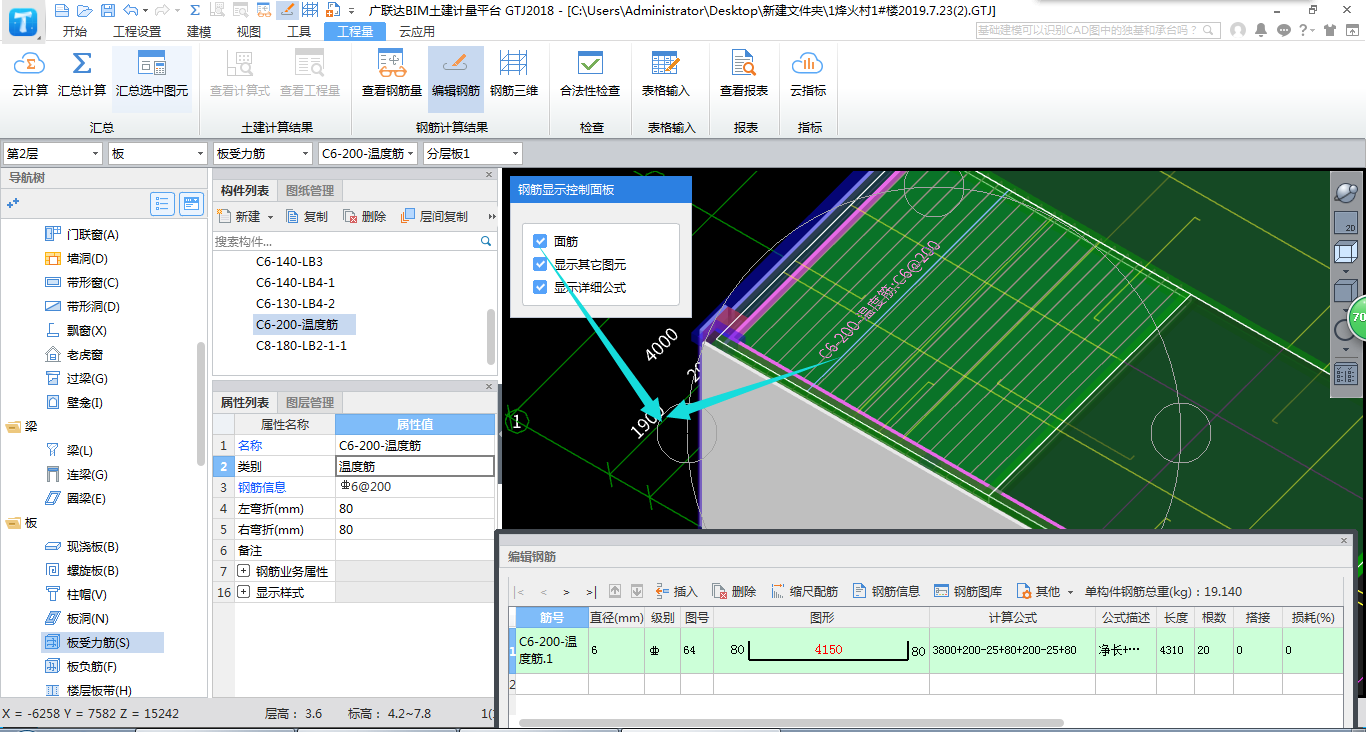Click 缩尺配筋 in rebar editor toolbar
Image resolution: width=1366 pixels, height=732 pixels.
point(804,591)
